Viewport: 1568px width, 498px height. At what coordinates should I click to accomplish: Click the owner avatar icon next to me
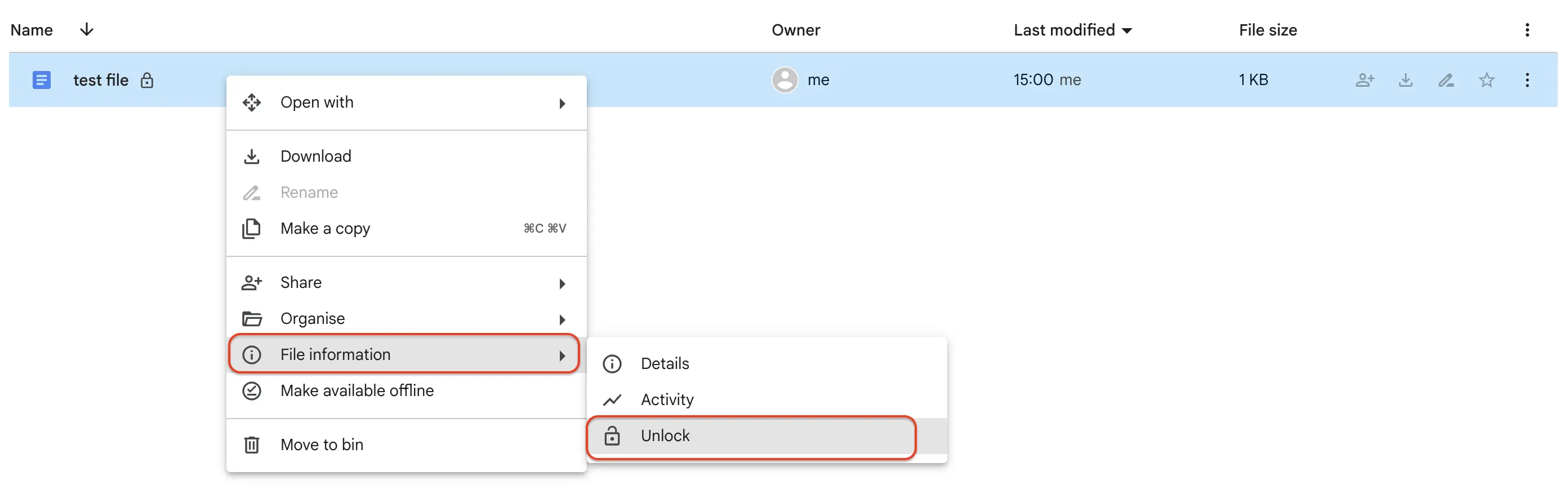click(785, 80)
